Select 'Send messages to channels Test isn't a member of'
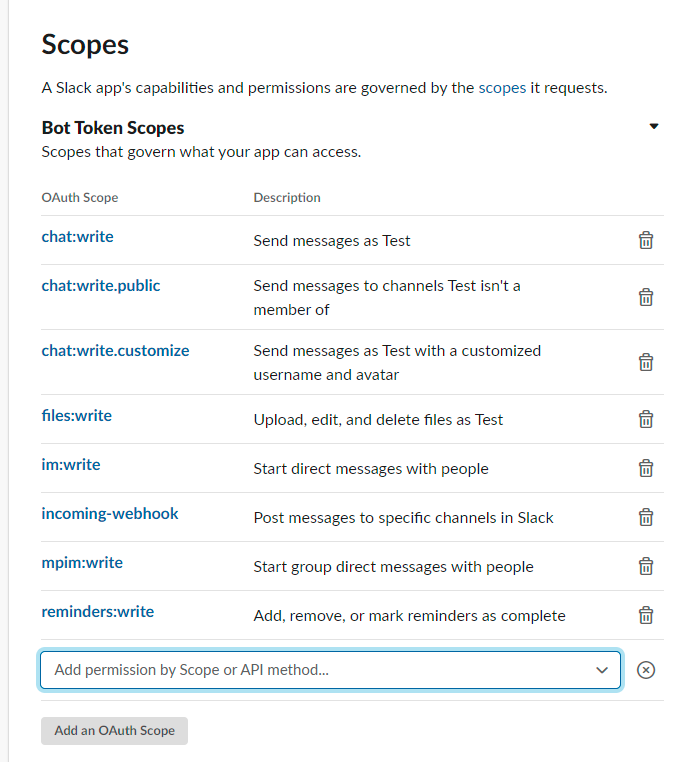693x762 pixels. point(387,297)
